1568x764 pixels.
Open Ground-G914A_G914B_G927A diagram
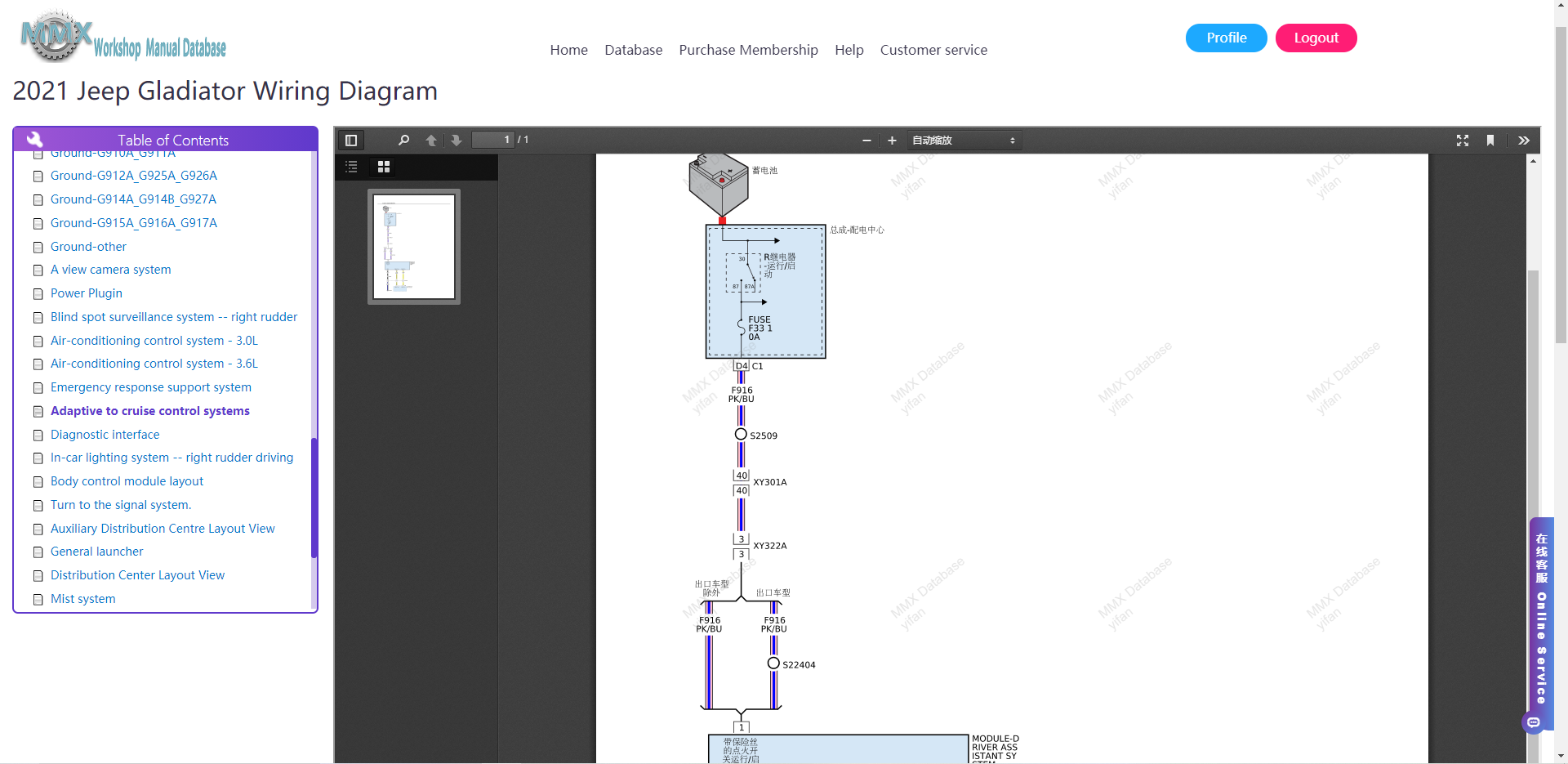[133, 199]
